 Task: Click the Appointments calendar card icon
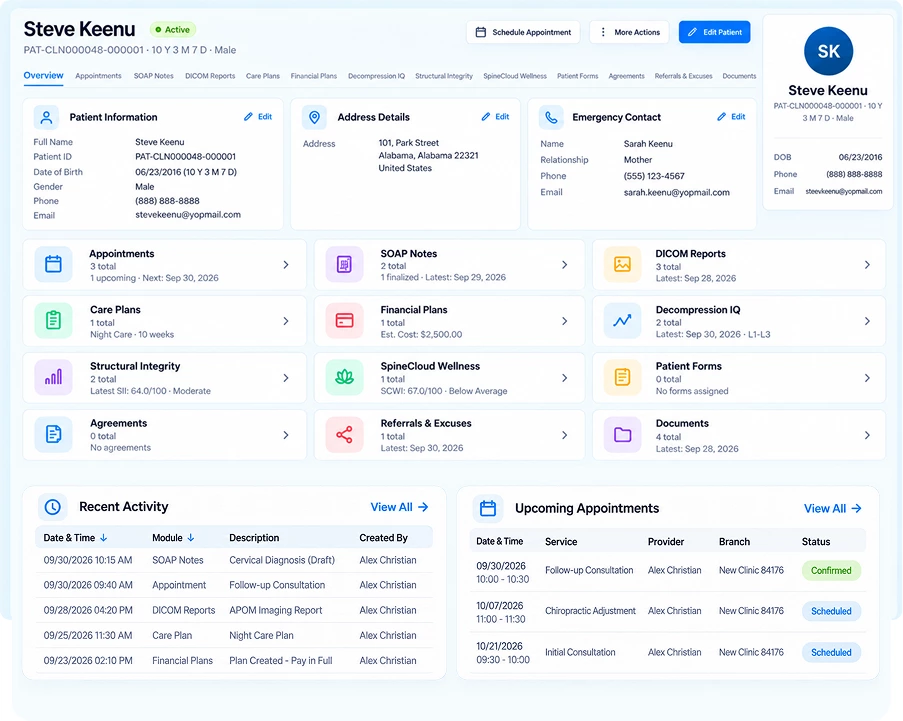54,264
